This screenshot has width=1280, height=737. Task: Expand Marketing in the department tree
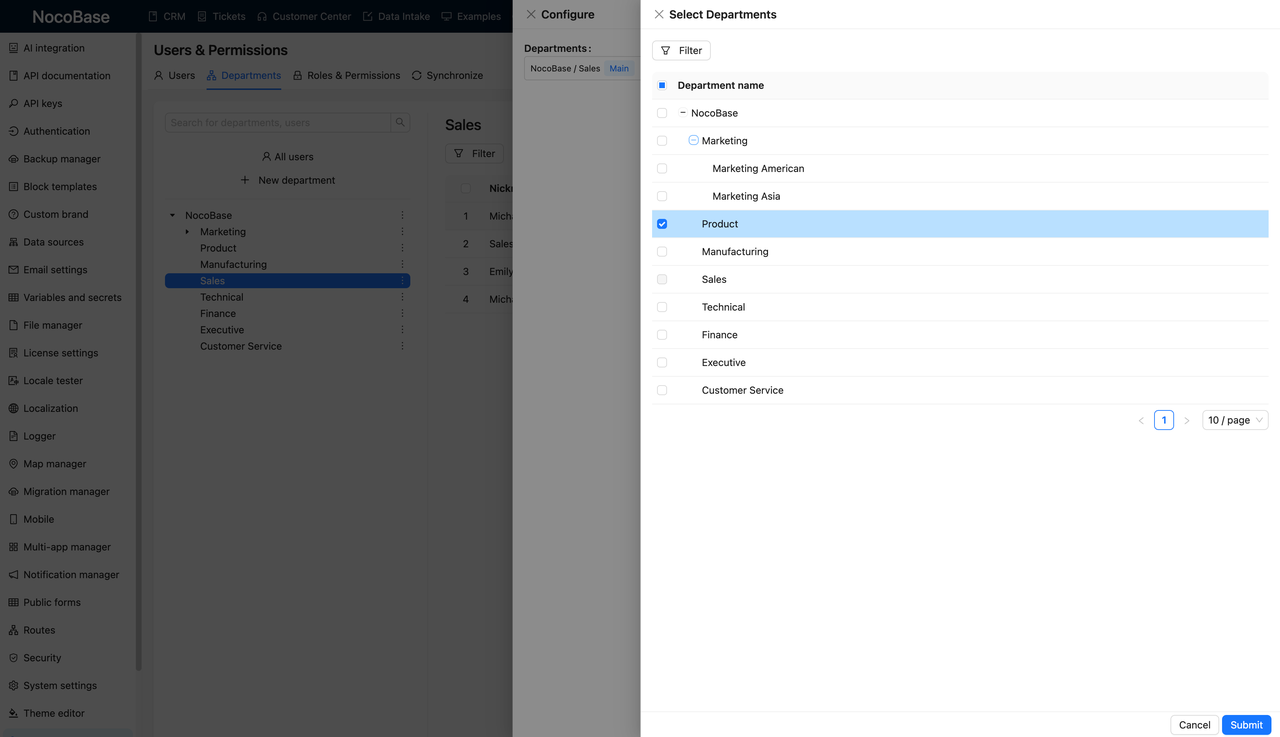(x=187, y=232)
